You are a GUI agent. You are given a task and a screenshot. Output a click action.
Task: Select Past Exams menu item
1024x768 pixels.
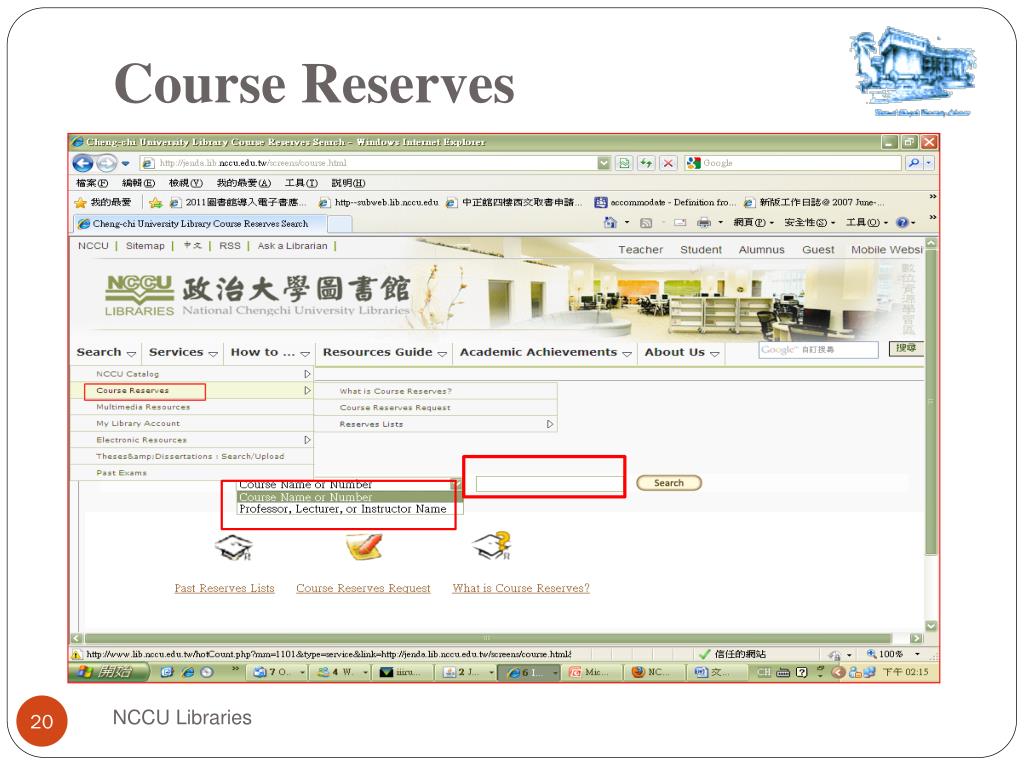121,473
